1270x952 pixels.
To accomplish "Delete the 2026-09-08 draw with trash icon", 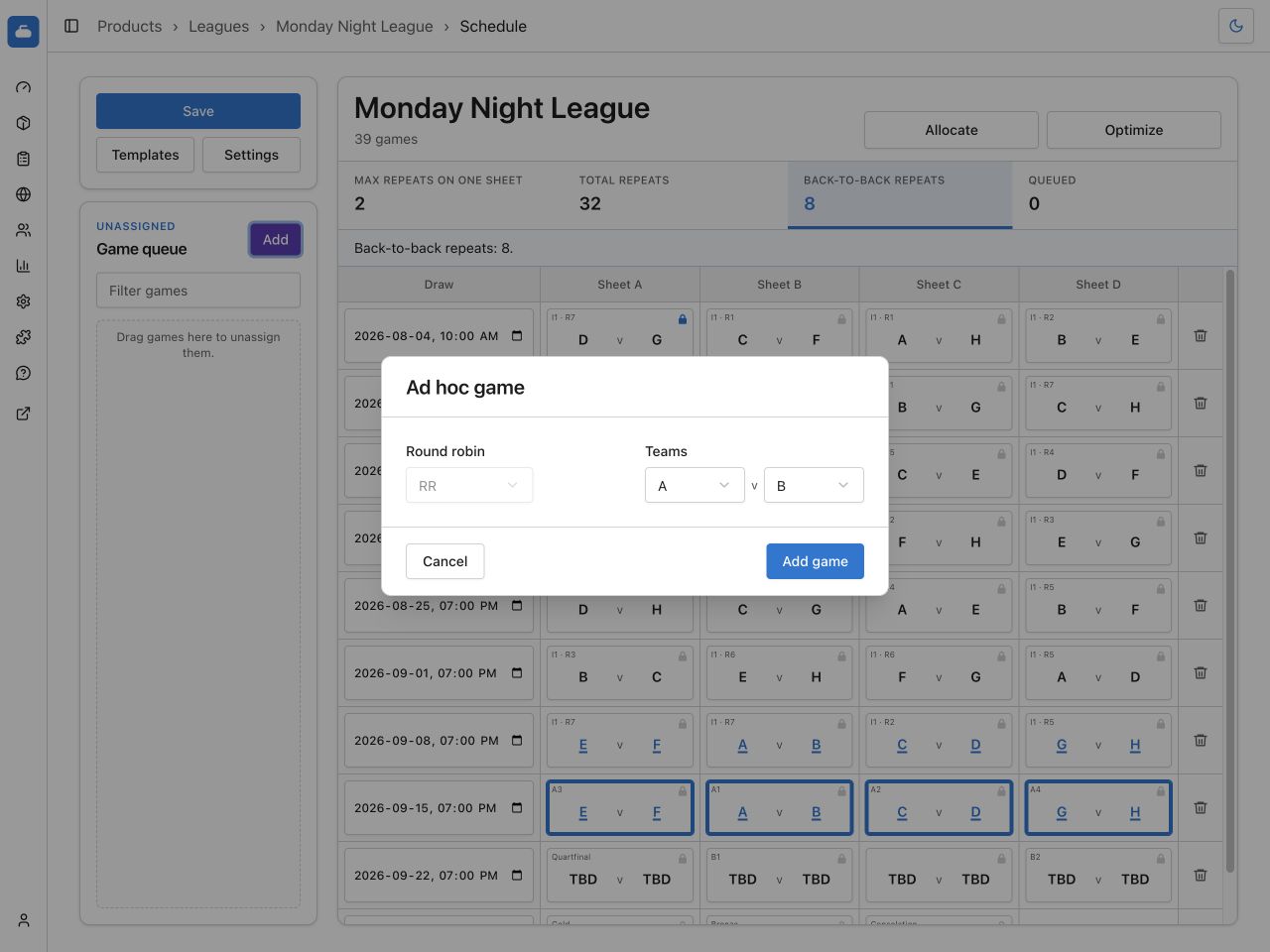I will point(1201,741).
